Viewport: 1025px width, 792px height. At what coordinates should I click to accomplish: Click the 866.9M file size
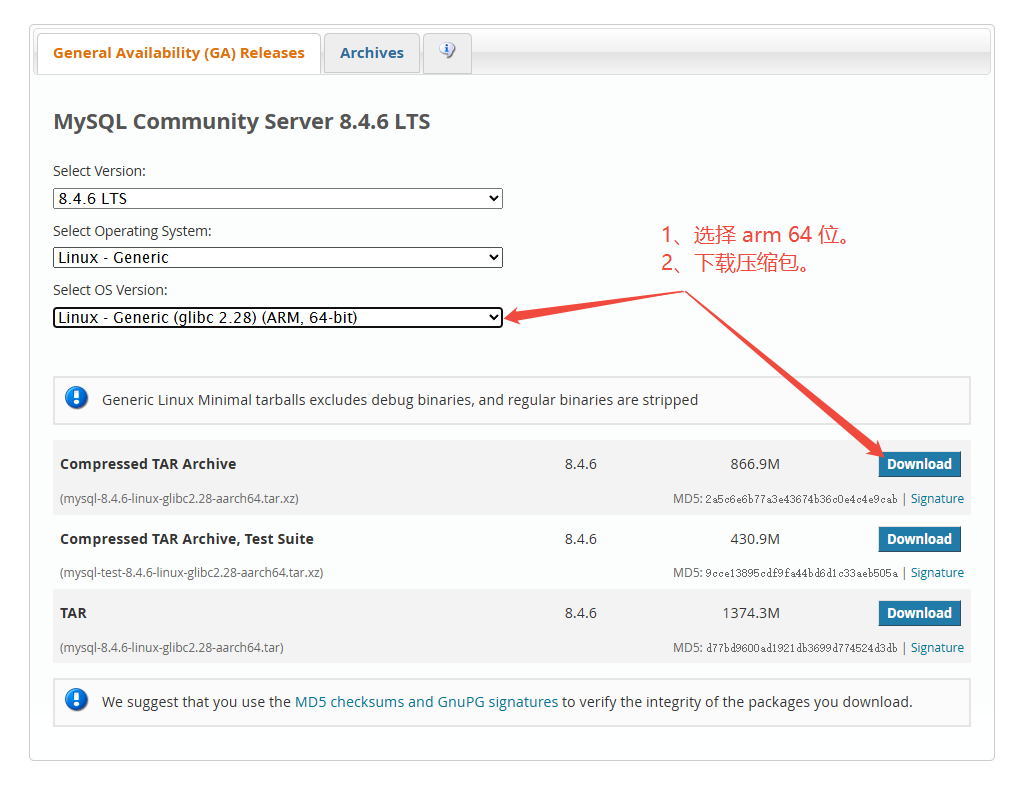click(755, 464)
